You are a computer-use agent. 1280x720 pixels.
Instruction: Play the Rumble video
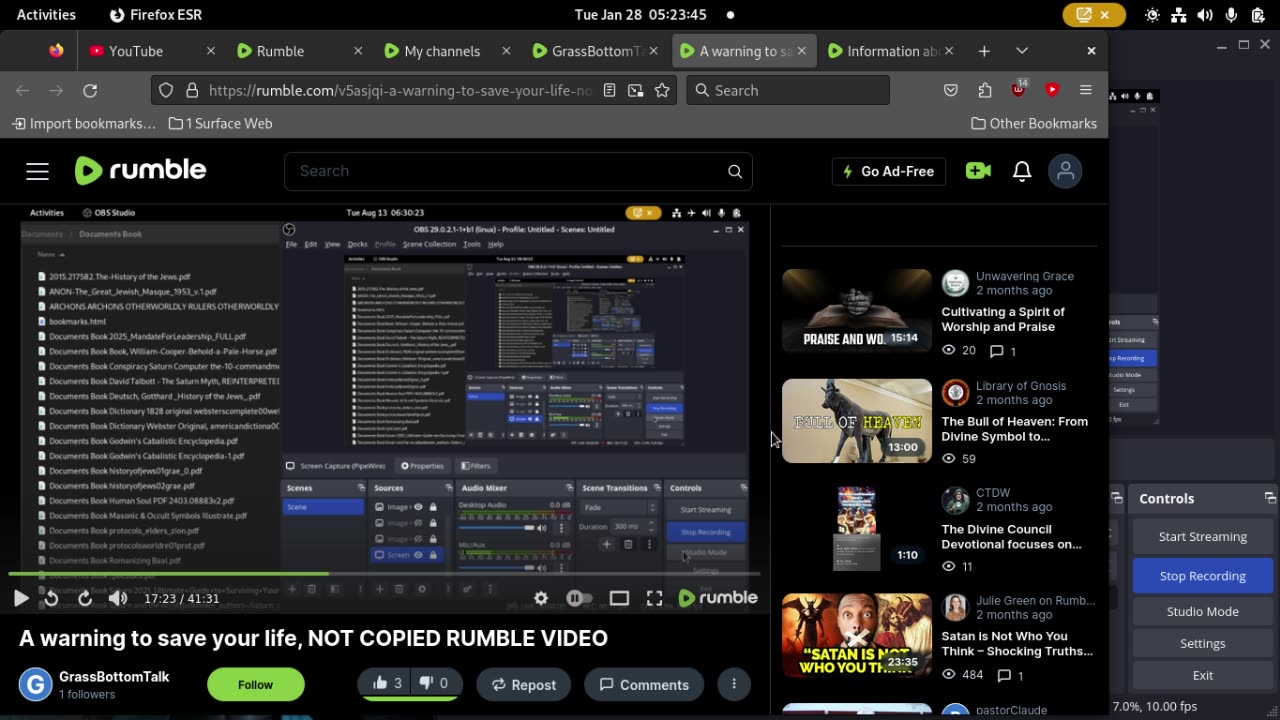20,598
